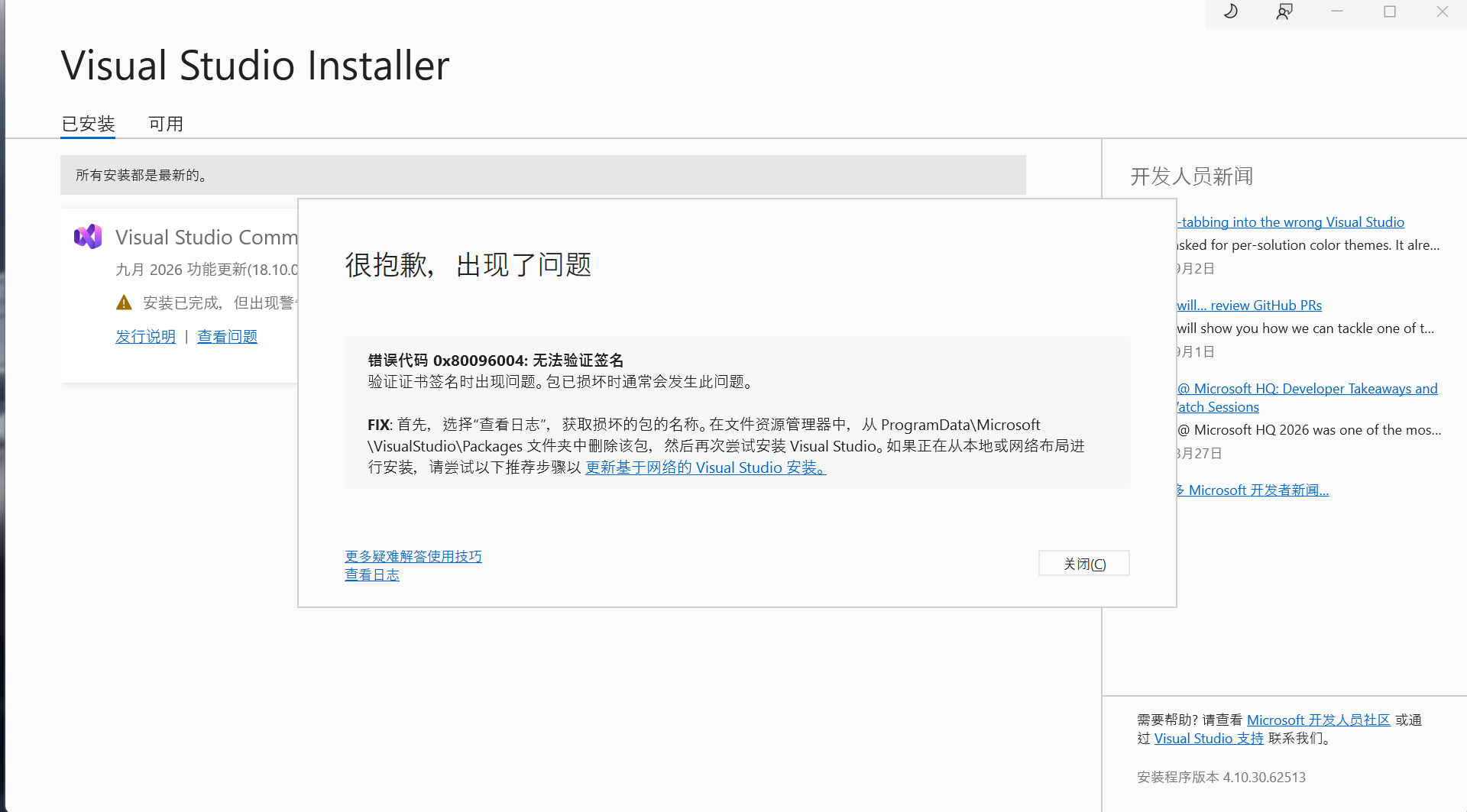Switch to the 可用 tab
The height and width of the screenshot is (812, 1467).
[166, 124]
